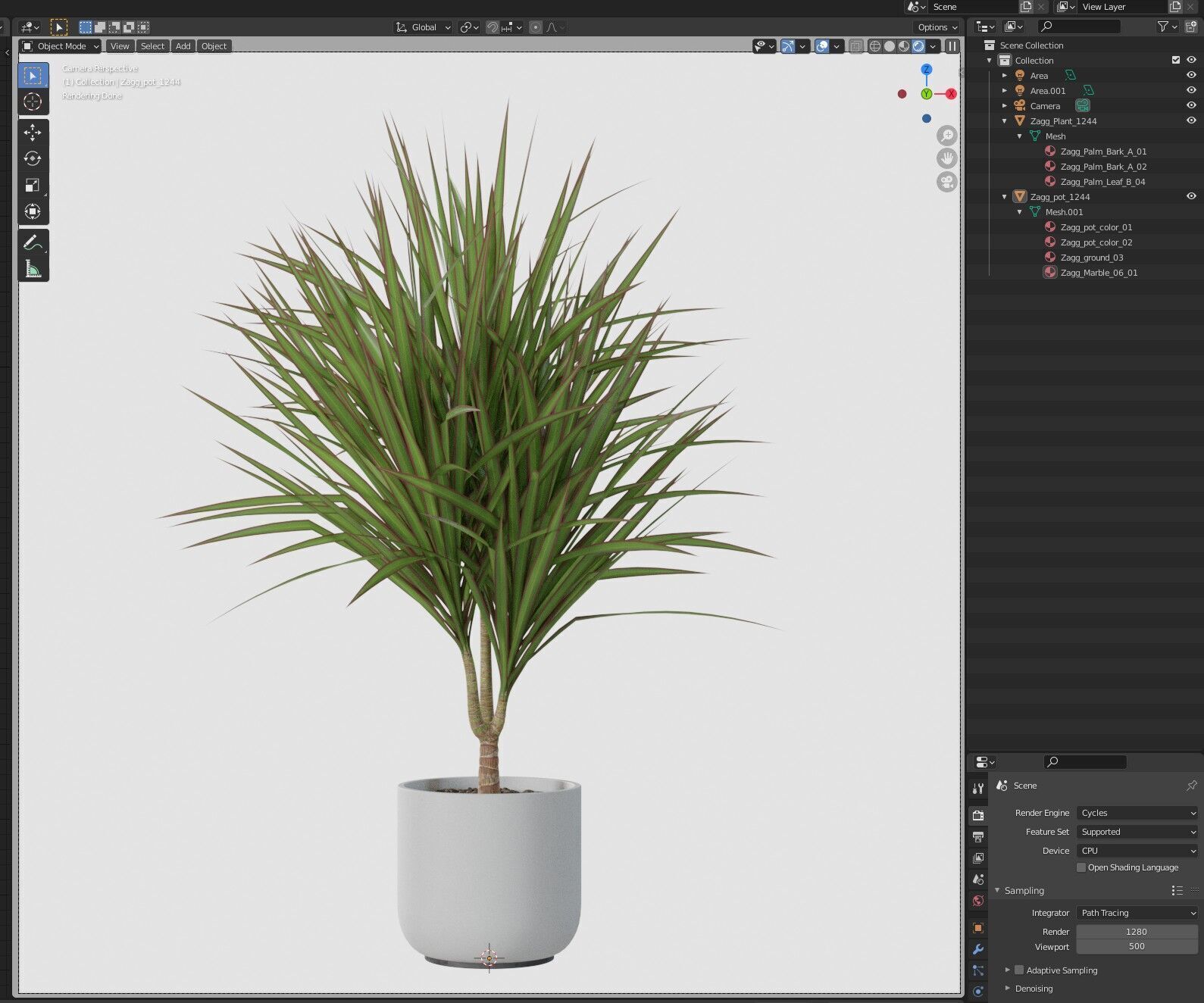
Task: Select the Select Box tool
Action: tap(33, 76)
